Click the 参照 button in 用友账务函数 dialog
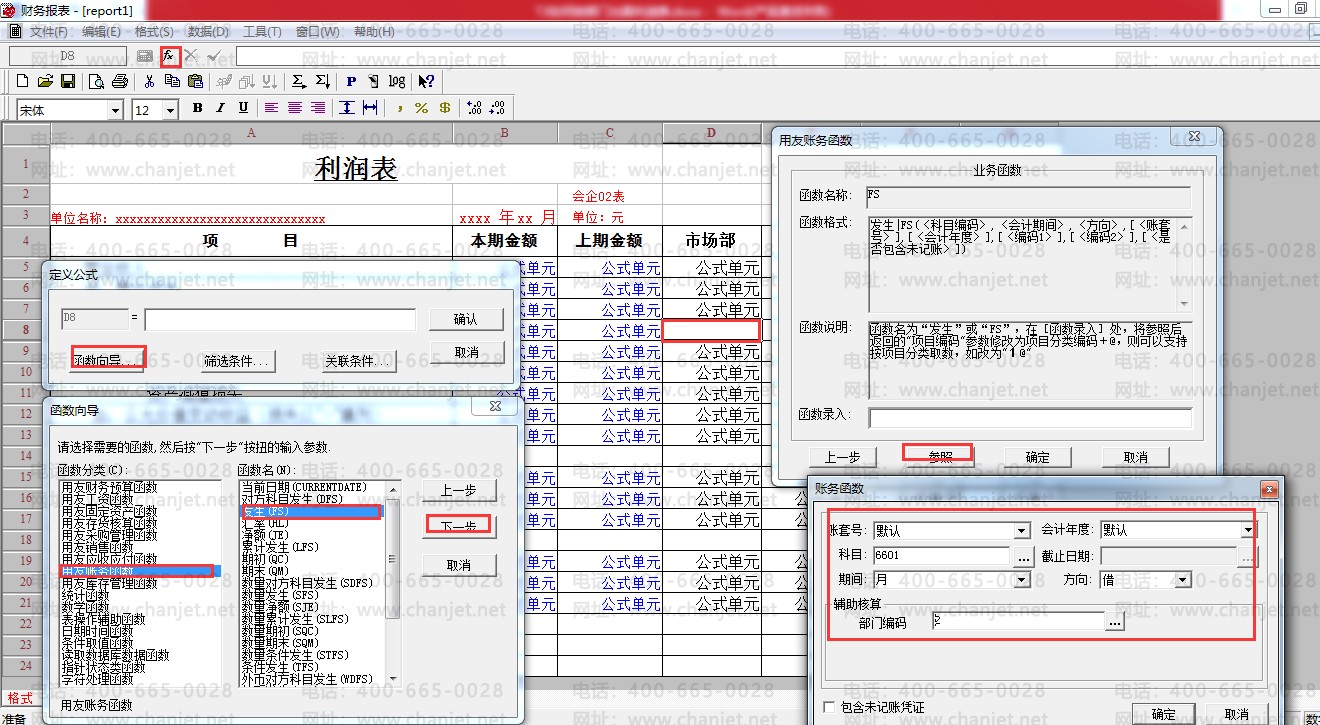 (x=938, y=456)
